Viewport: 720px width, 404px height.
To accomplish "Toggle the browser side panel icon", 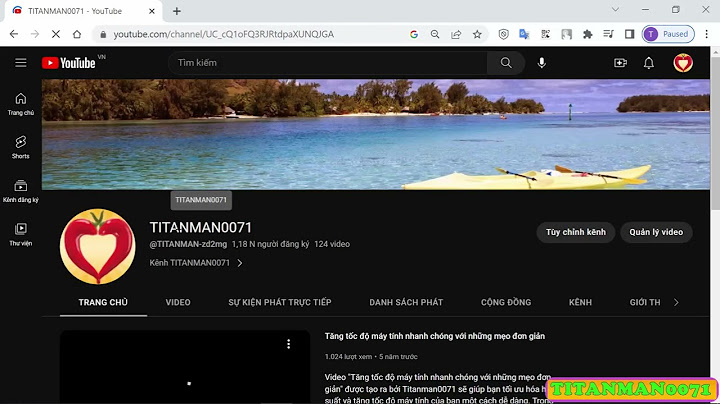I will (x=630, y=34).
